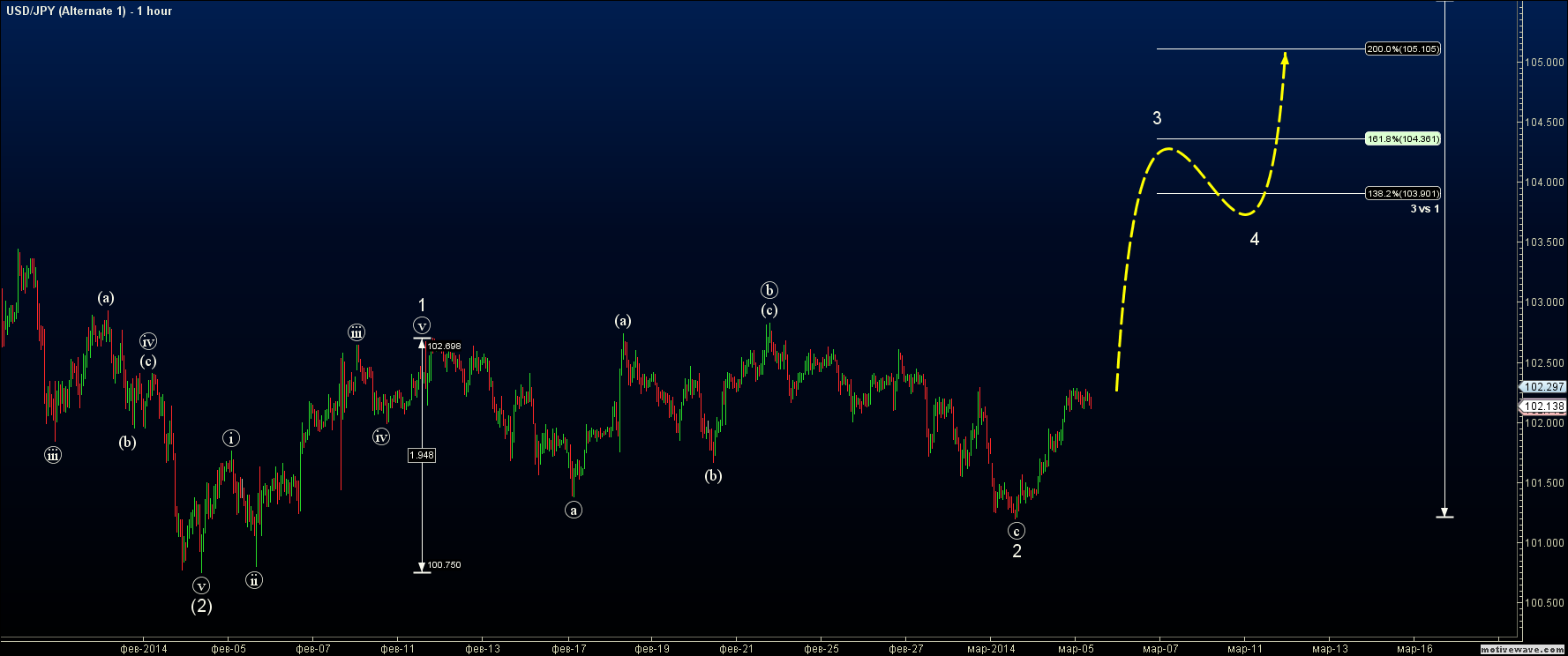Select the circled v label above (2)
The image size is (1568, 656).
pyautogui.click(x=202, y=585)
